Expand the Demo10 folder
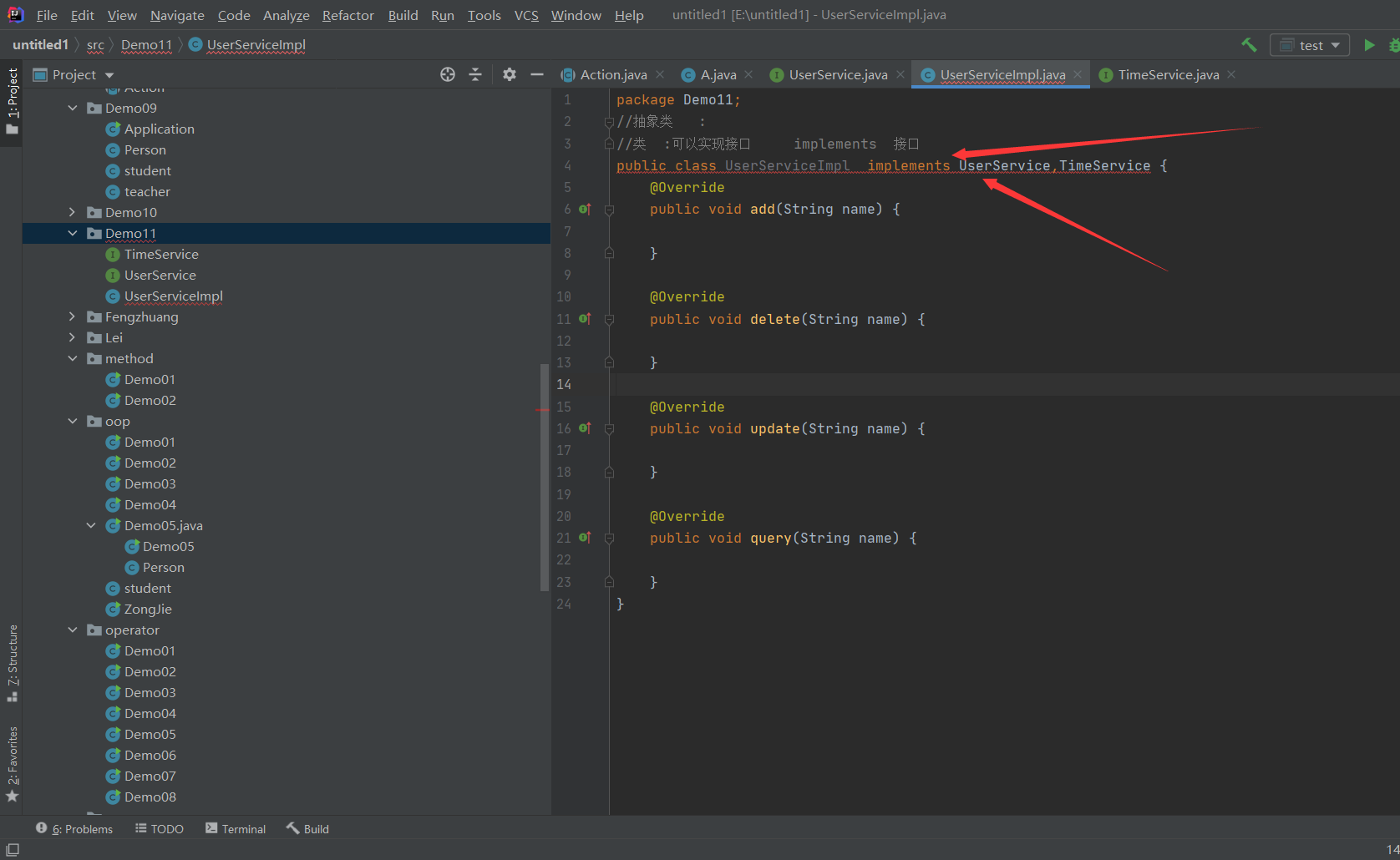Image resolution: width=1400 pixels, height=860 pixels. pyautogui.click(x=73, y=212)
